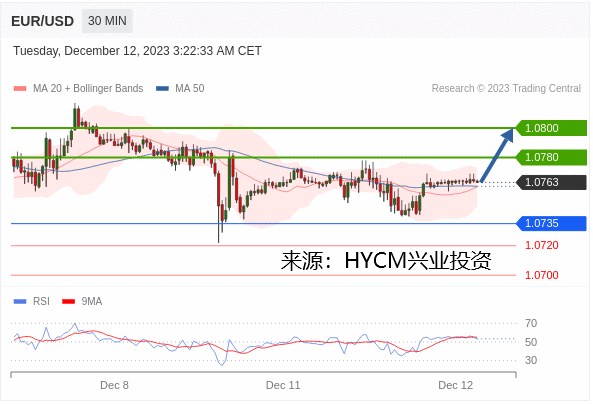This screenshot has width=593, height=405.
Task: Toggle the MA 20 + Bollinger Bands legend
Action: (x=78, y=88)
